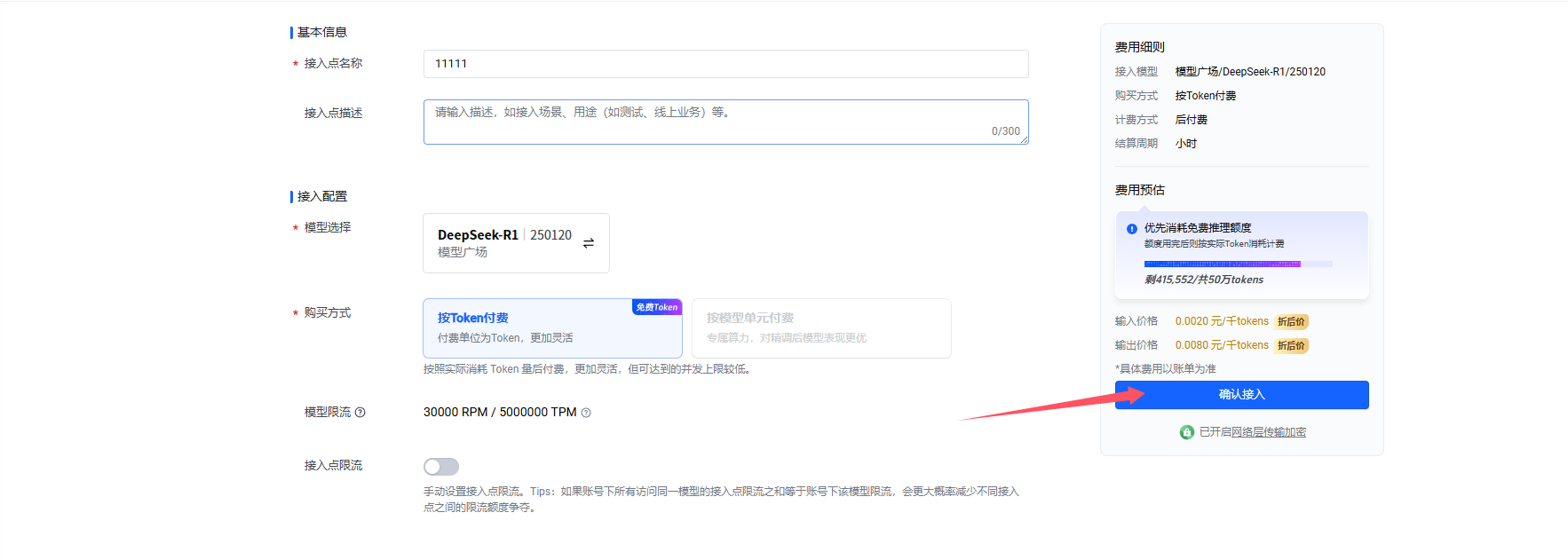Image resolution: width=1568 pixels, height=560 pixels.
Task: Click the blue info icon in 费用预估
Action: 1132,229
